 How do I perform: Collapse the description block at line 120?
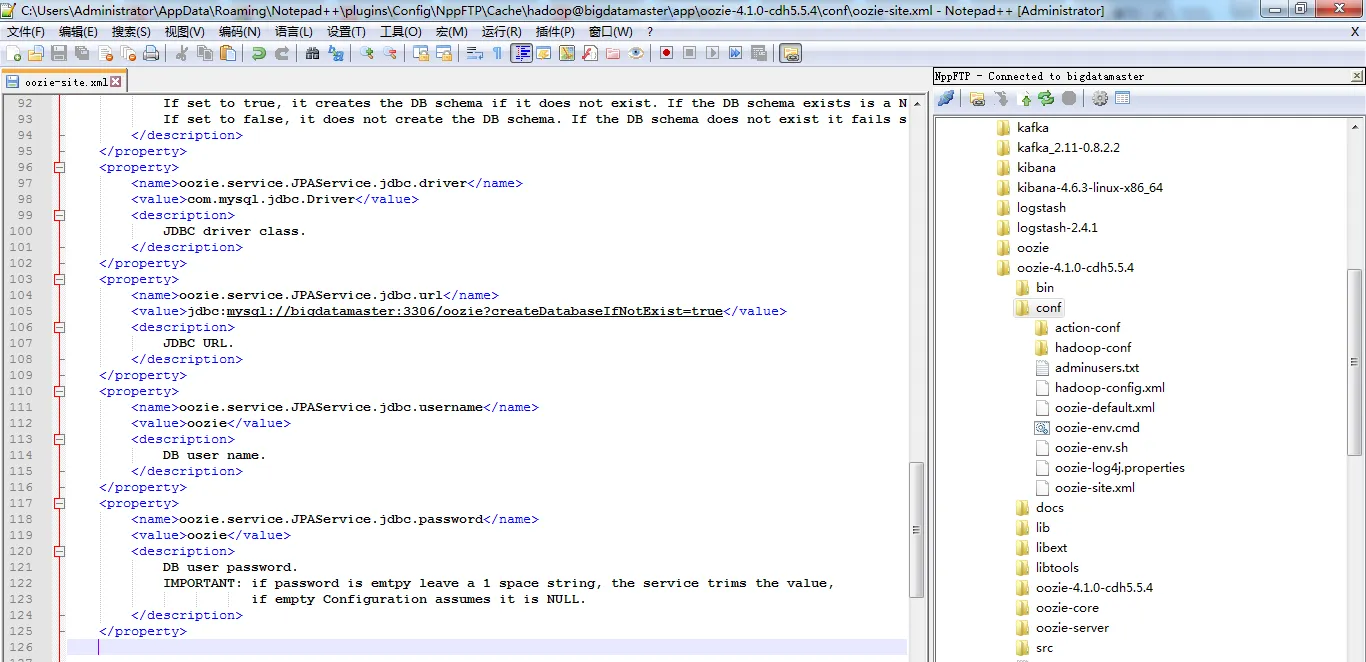(59, 551)
